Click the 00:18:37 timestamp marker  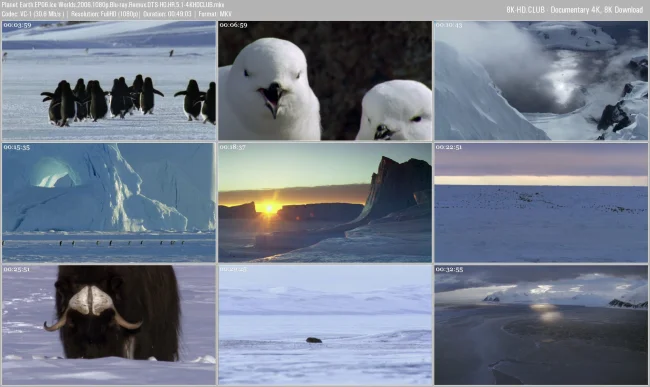point(233,147)
